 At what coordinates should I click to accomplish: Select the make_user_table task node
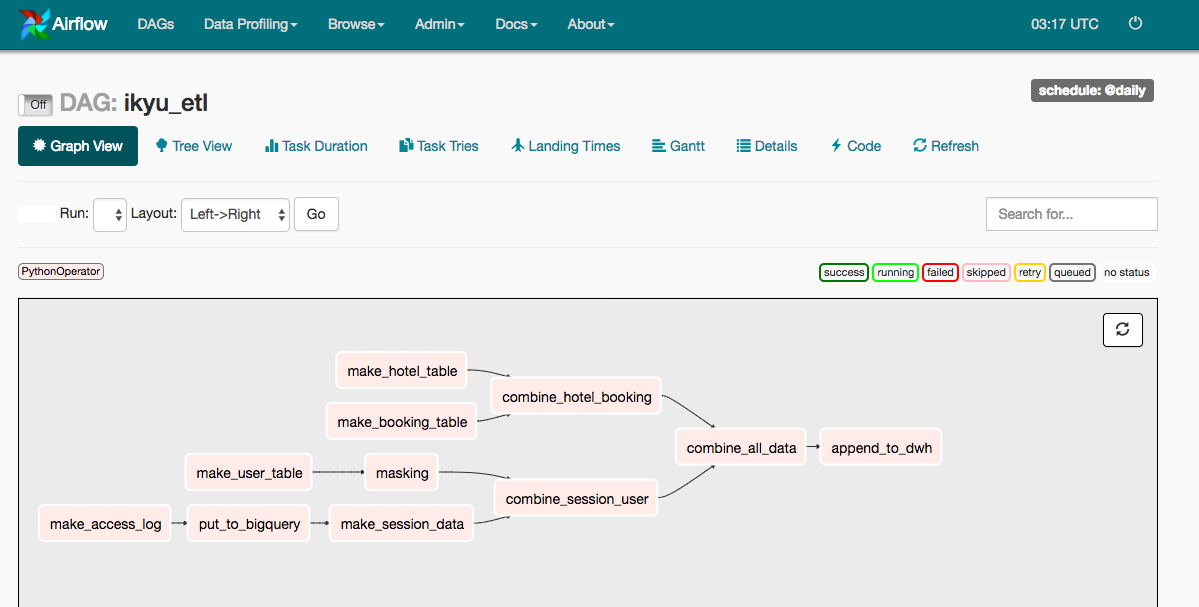249,473
